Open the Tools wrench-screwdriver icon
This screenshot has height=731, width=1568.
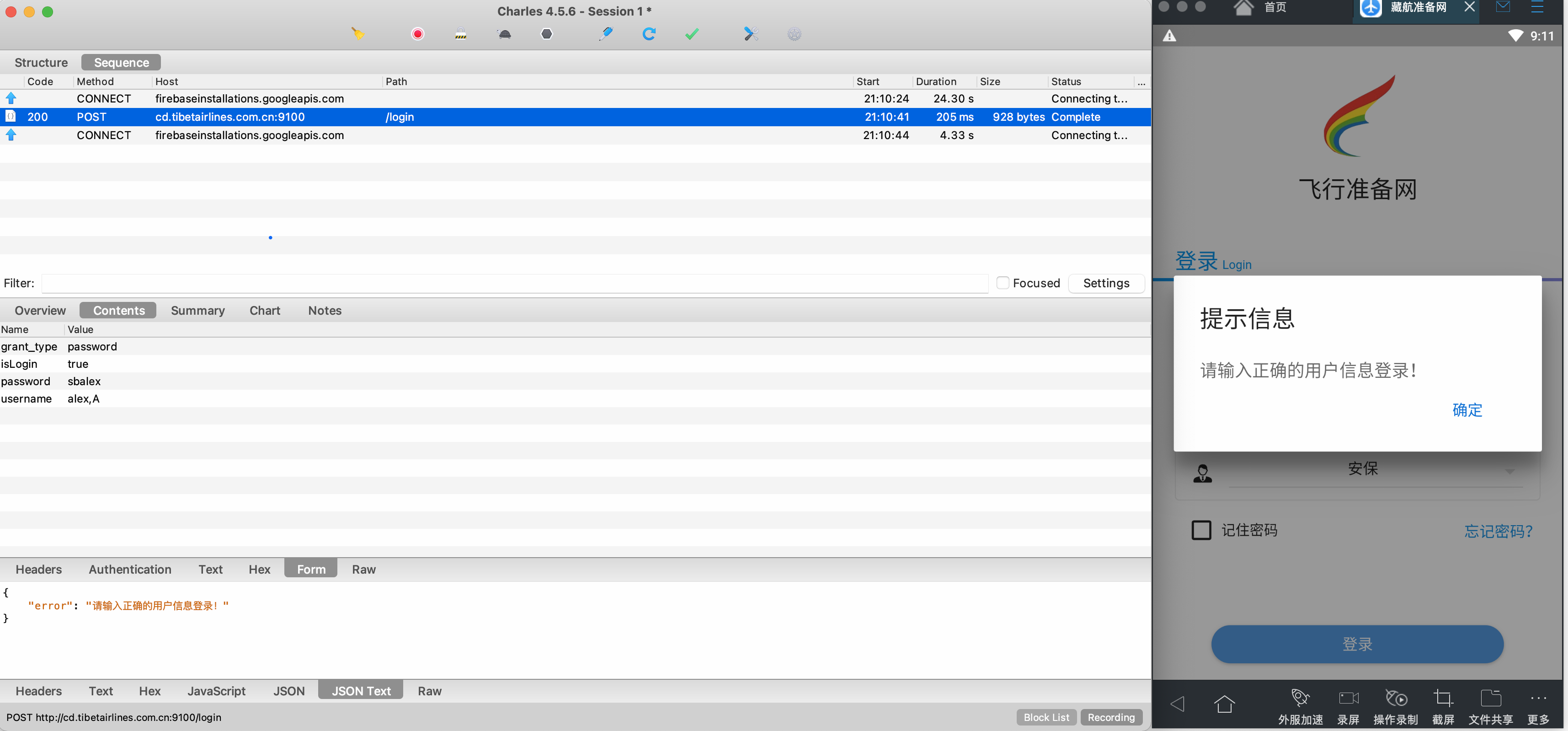point(751,34)
